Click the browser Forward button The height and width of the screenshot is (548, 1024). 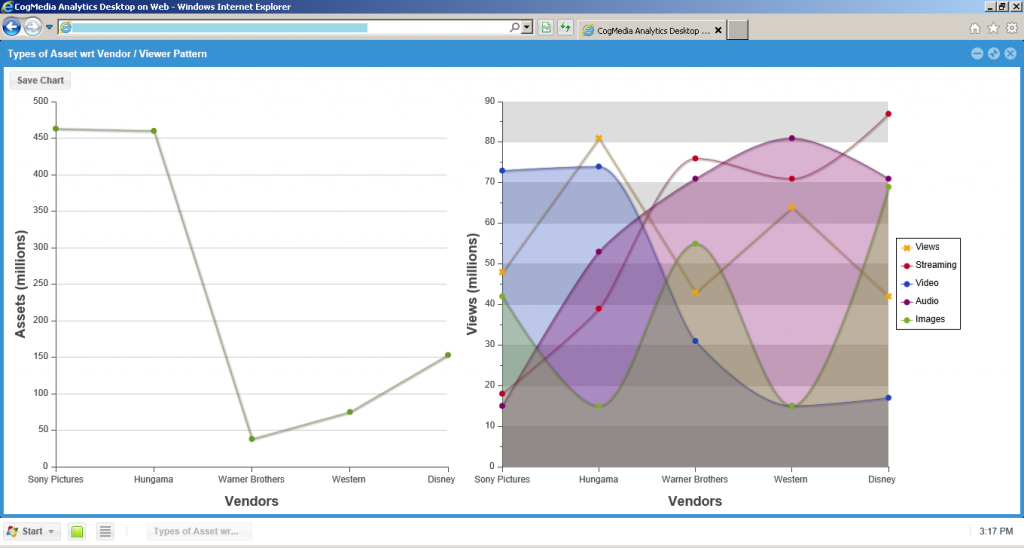[32, 27]
